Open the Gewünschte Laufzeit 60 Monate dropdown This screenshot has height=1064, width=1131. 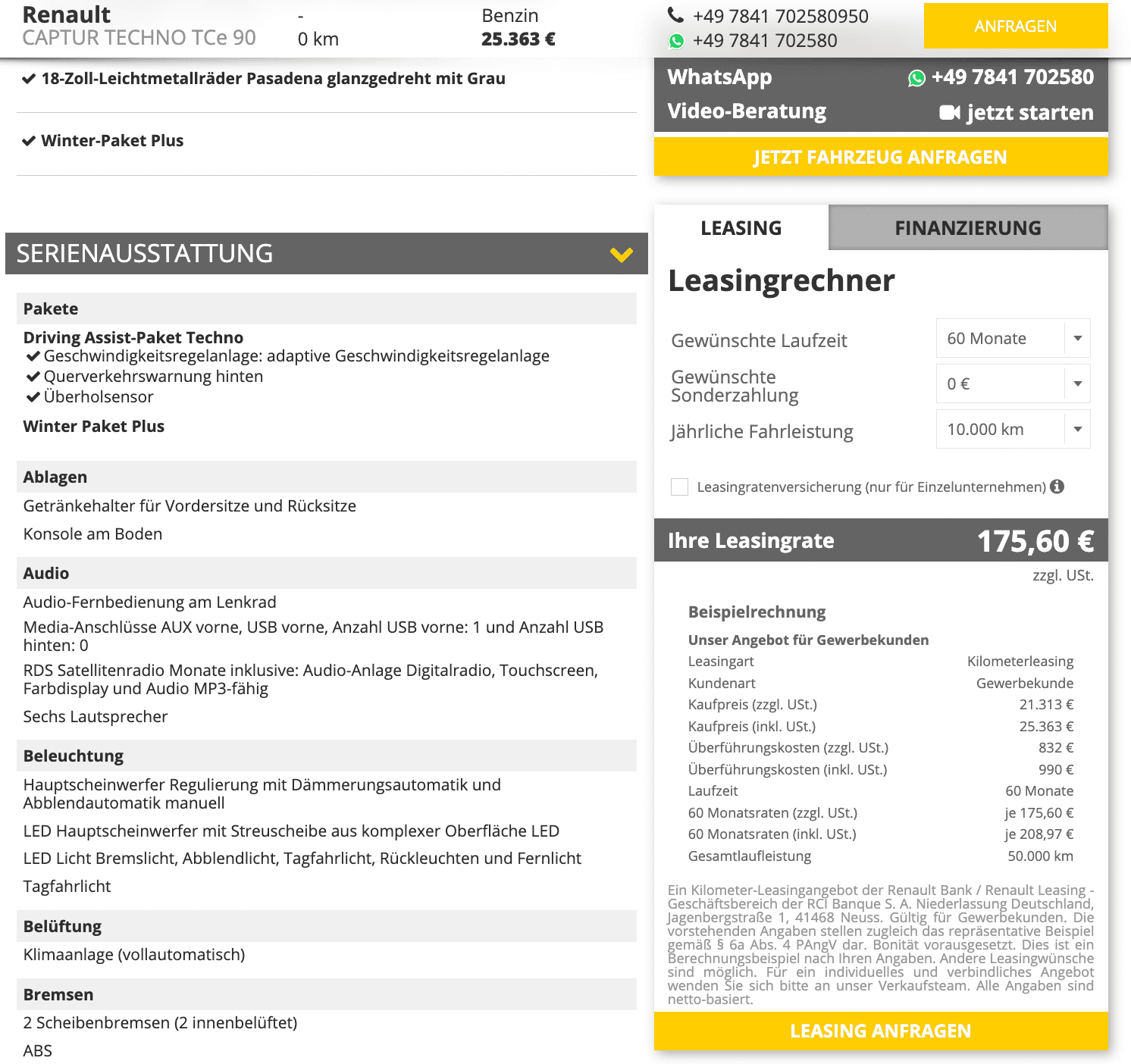[1014, 338]
